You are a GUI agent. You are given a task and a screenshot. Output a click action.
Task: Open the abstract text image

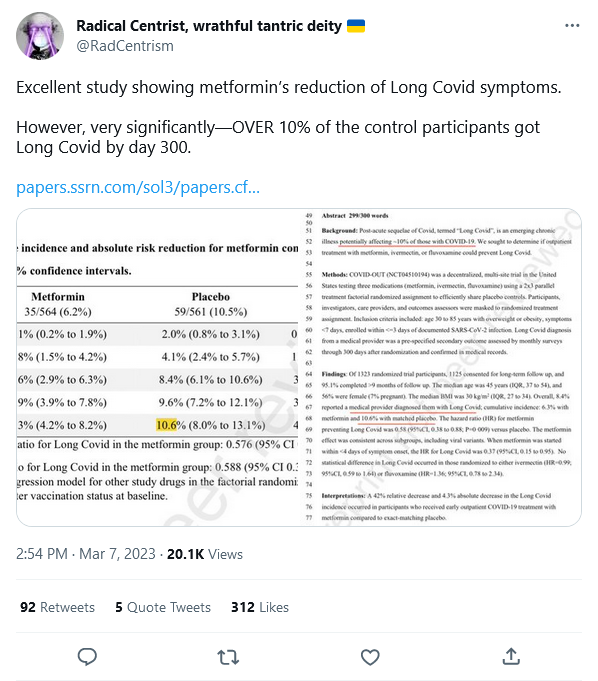441,367
